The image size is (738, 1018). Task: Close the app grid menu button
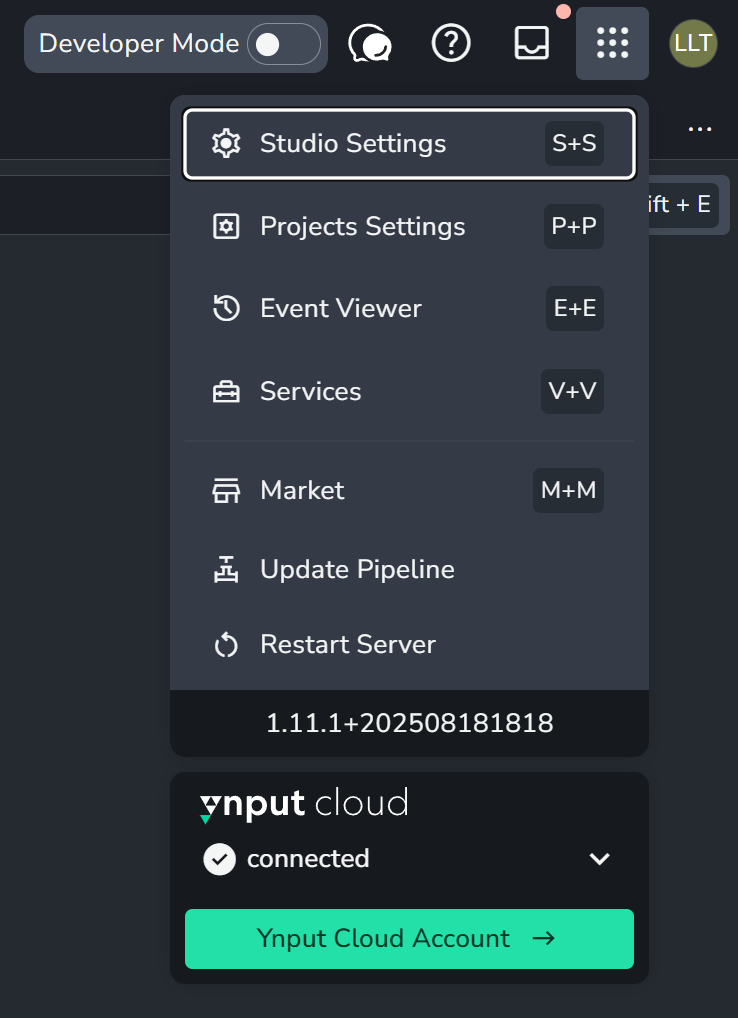tap(612, 43)
